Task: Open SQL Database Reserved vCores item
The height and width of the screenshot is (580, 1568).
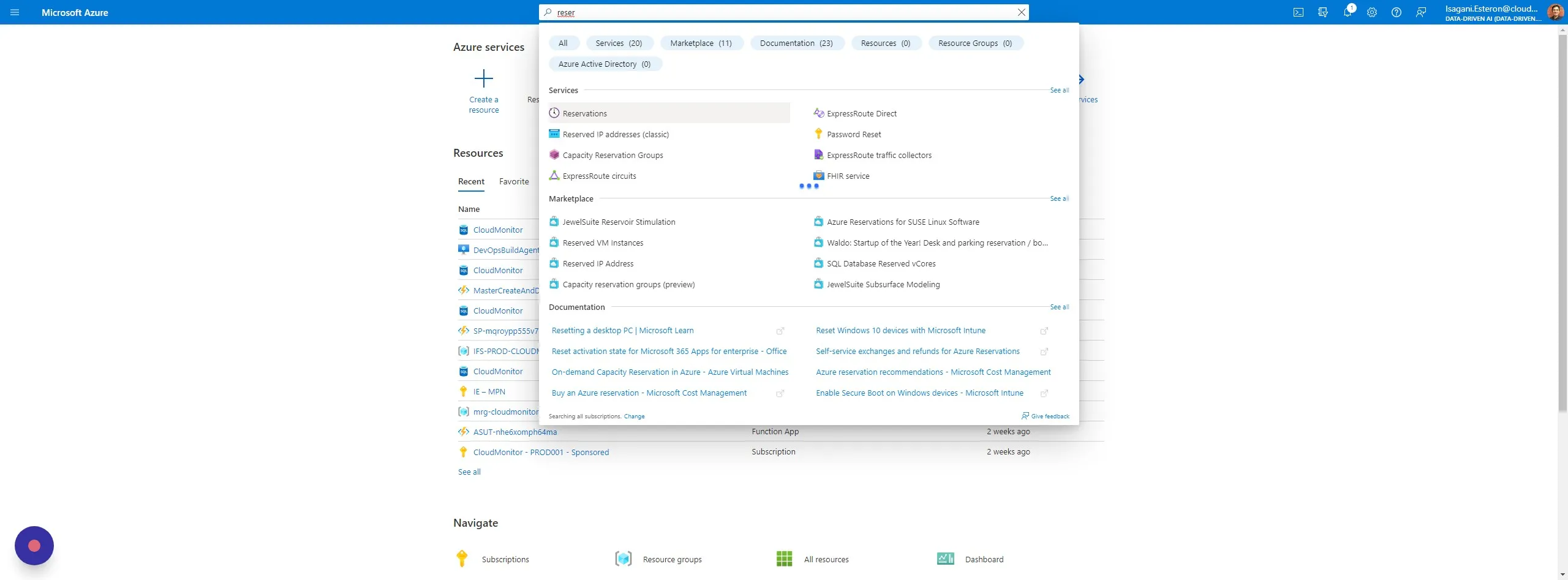Action: pyautogui.click(x=875, y=263)
